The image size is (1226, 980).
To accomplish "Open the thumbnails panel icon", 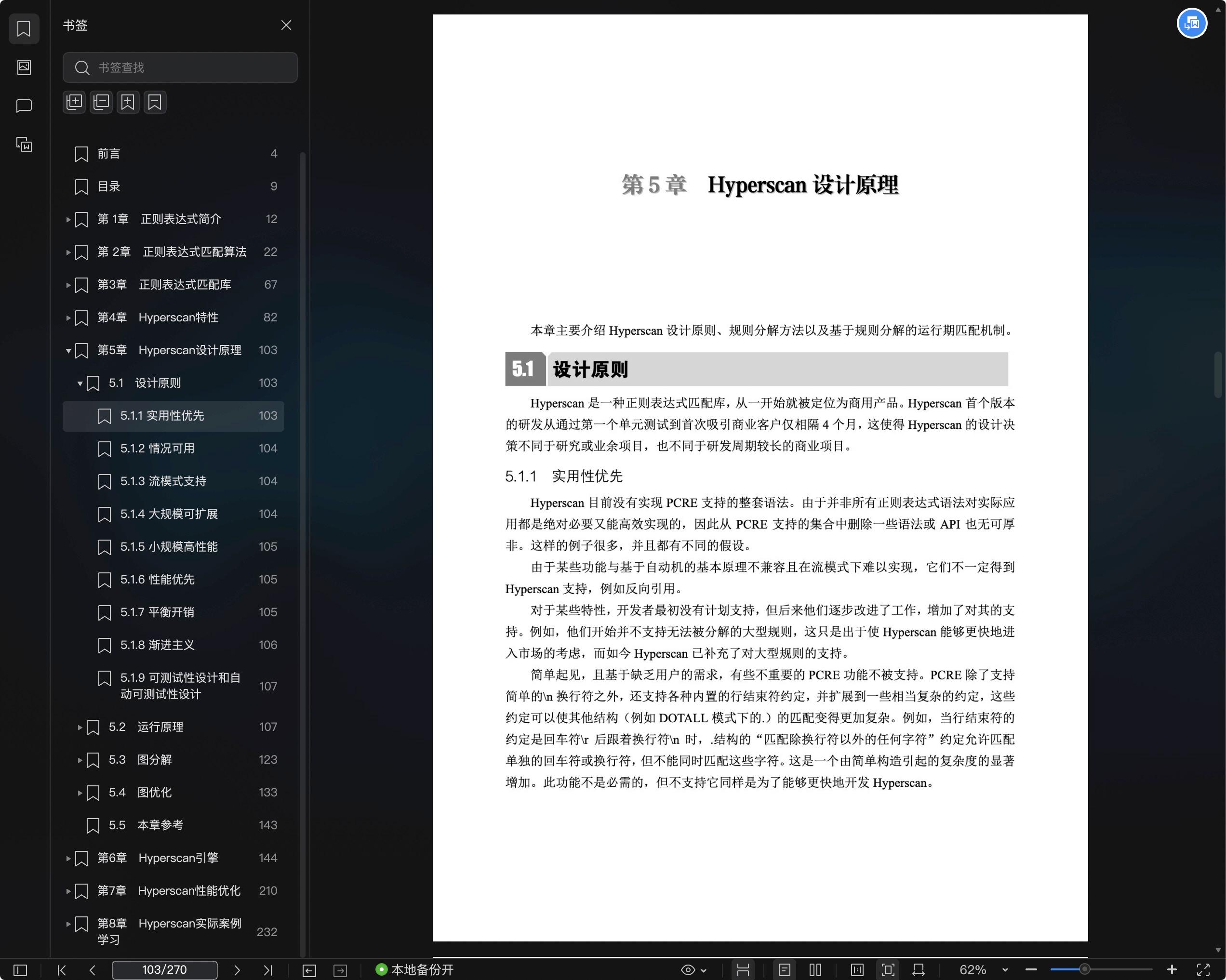I will [x=24, y=67].
